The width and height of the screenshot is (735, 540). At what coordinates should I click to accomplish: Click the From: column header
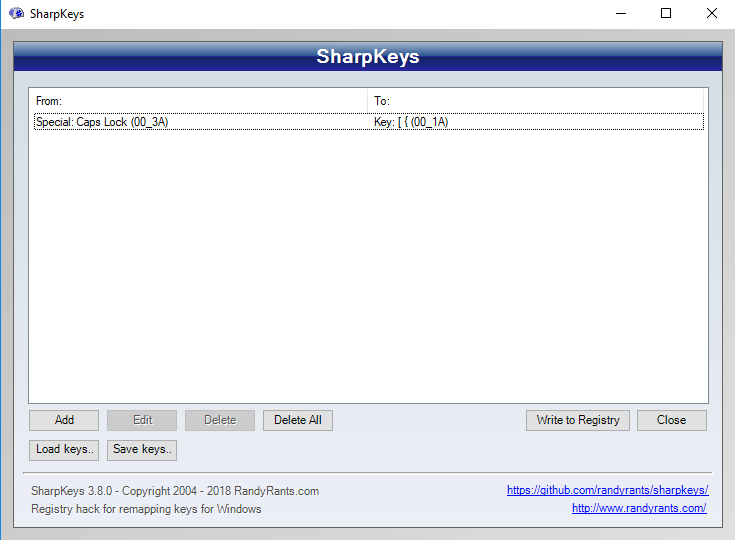(x=198, y=101)
